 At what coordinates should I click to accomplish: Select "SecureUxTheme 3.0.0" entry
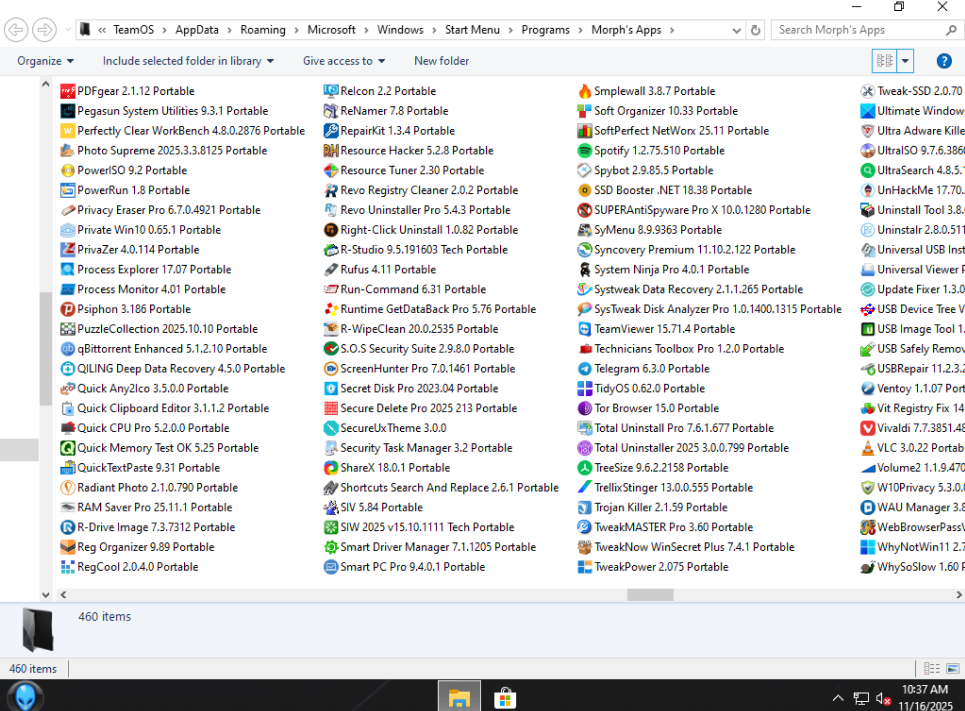(x=385, y=428)
